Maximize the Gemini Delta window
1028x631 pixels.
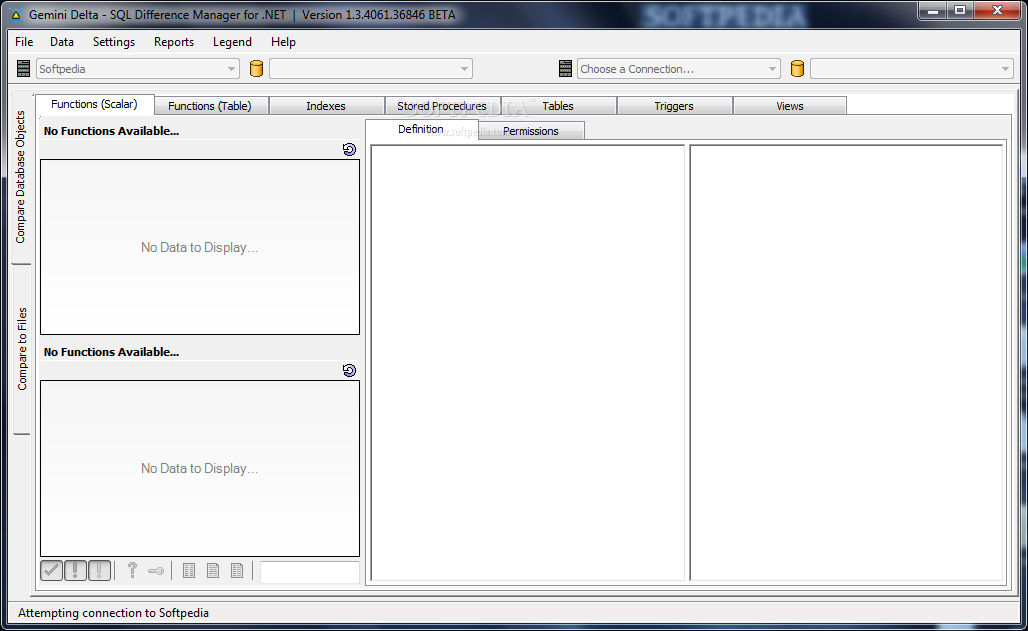[960, 10]
